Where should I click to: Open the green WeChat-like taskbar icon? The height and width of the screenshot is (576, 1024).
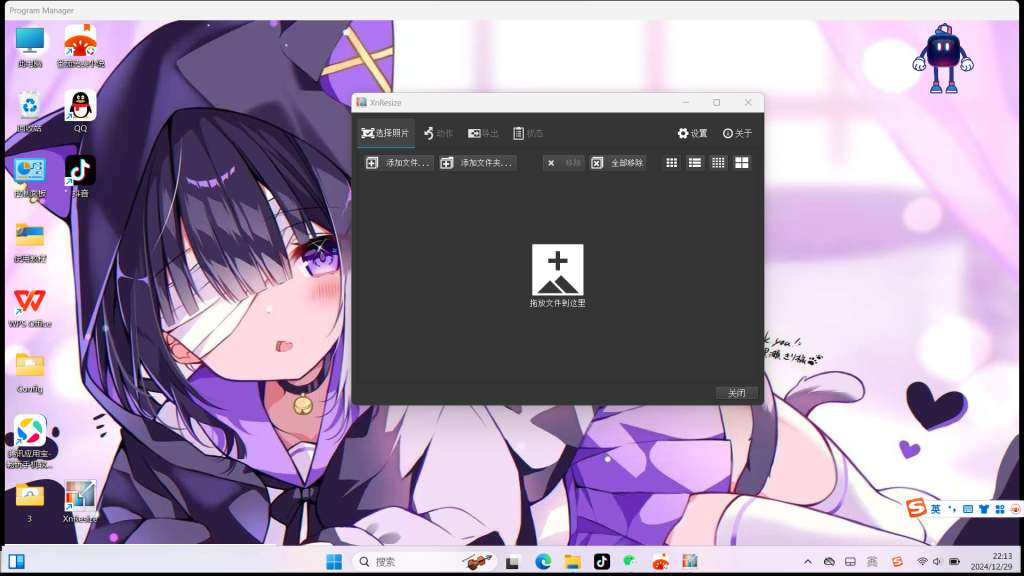pyautogui.click(x=630, y=562)
